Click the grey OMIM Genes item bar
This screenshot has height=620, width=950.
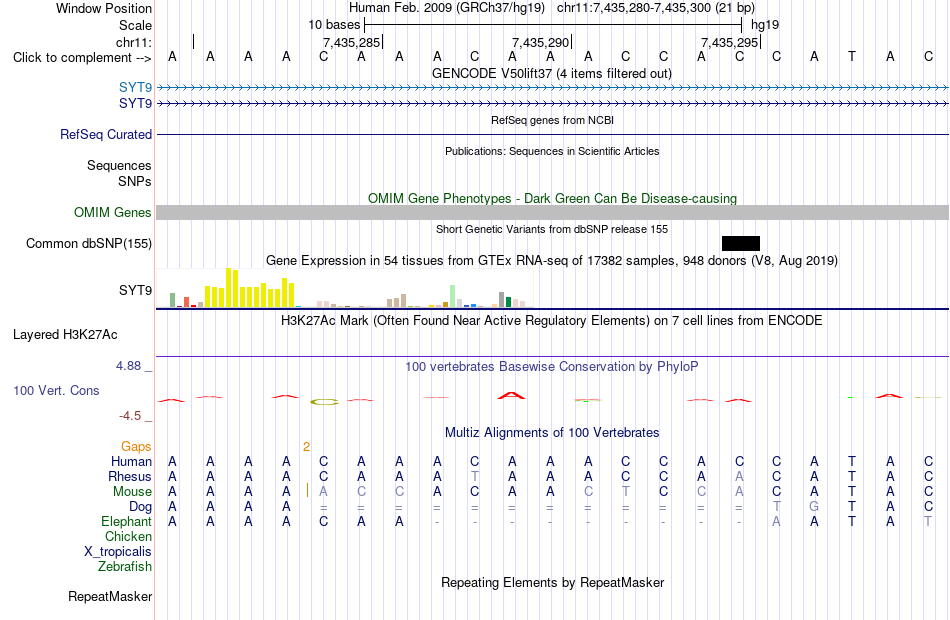pos(552,212)
